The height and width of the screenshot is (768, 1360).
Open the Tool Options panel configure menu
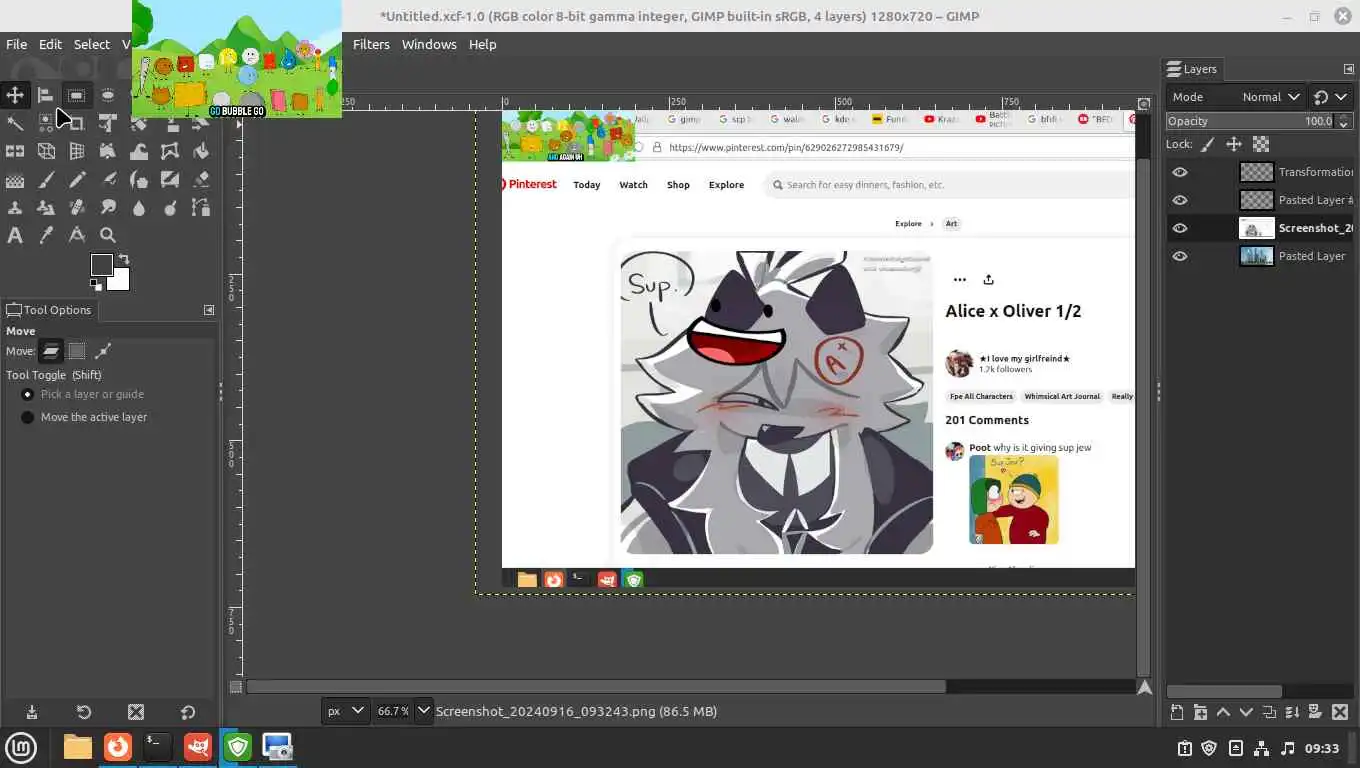click(209, 310)
